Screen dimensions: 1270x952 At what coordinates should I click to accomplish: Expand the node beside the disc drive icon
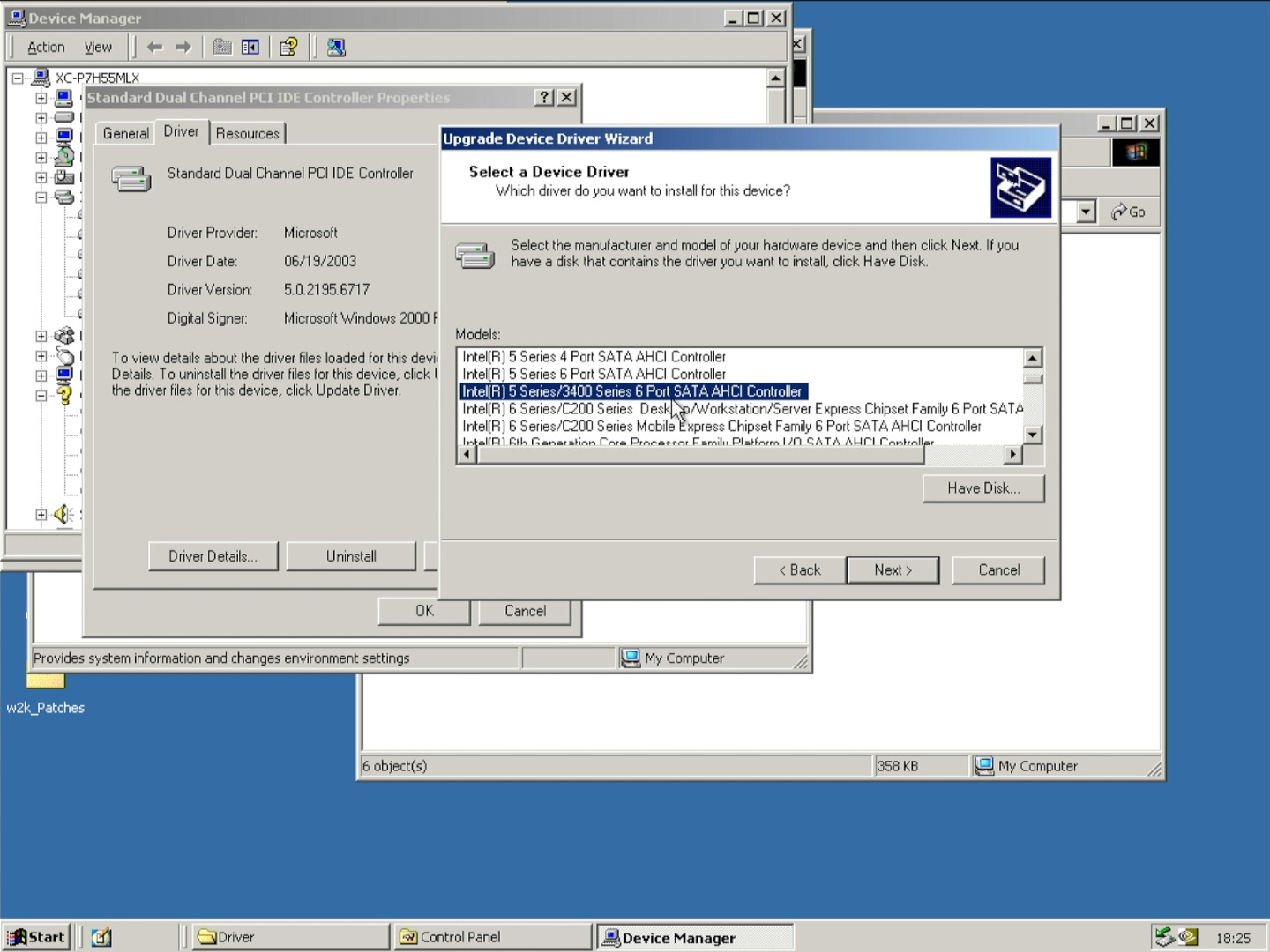tap(41, 157)
